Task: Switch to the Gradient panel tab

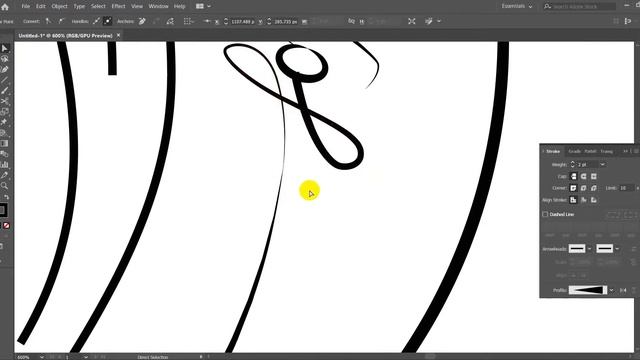Action: tap(575, 151)
